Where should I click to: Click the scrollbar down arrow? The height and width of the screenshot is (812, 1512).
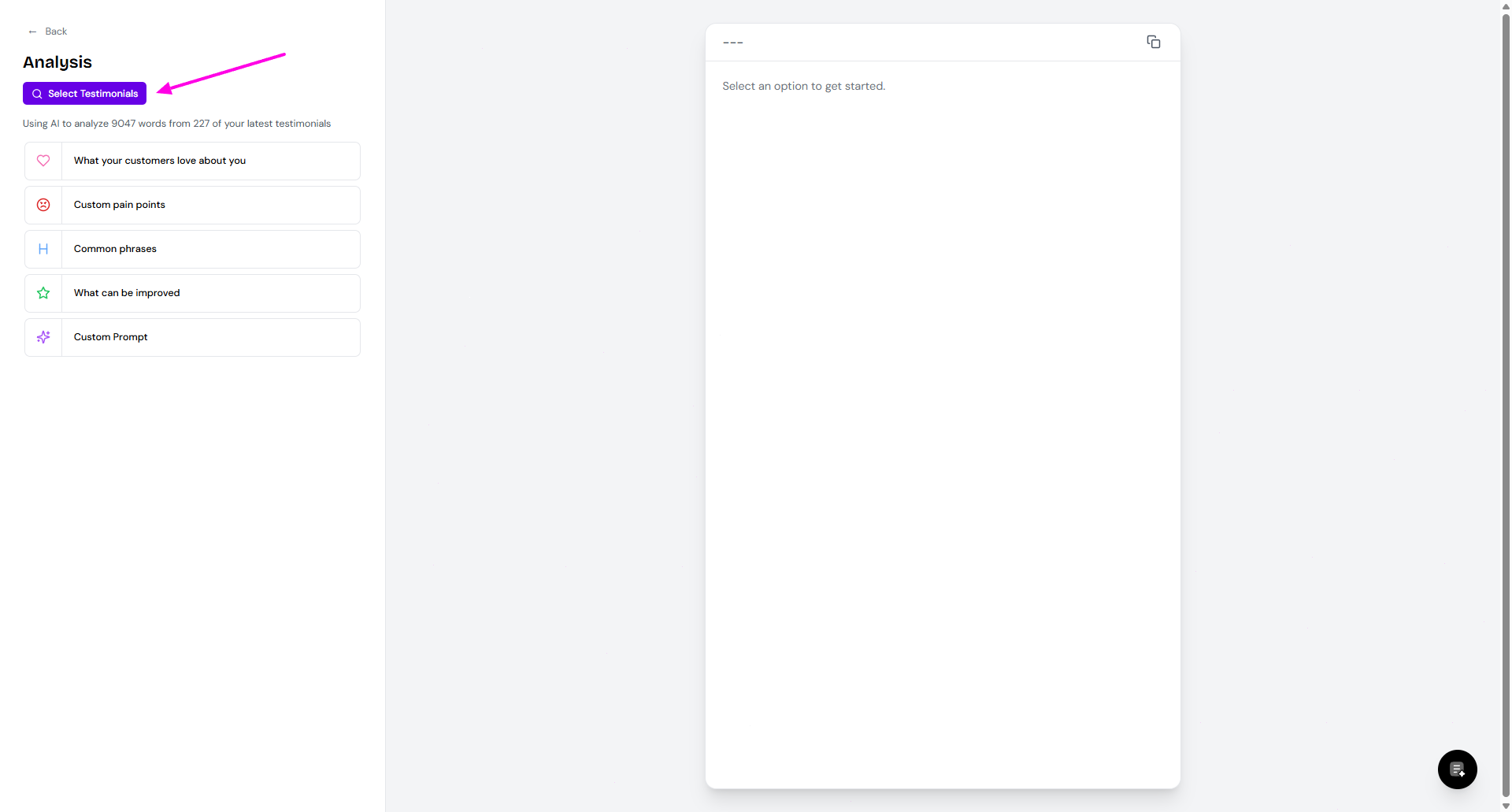[1506, 806]
